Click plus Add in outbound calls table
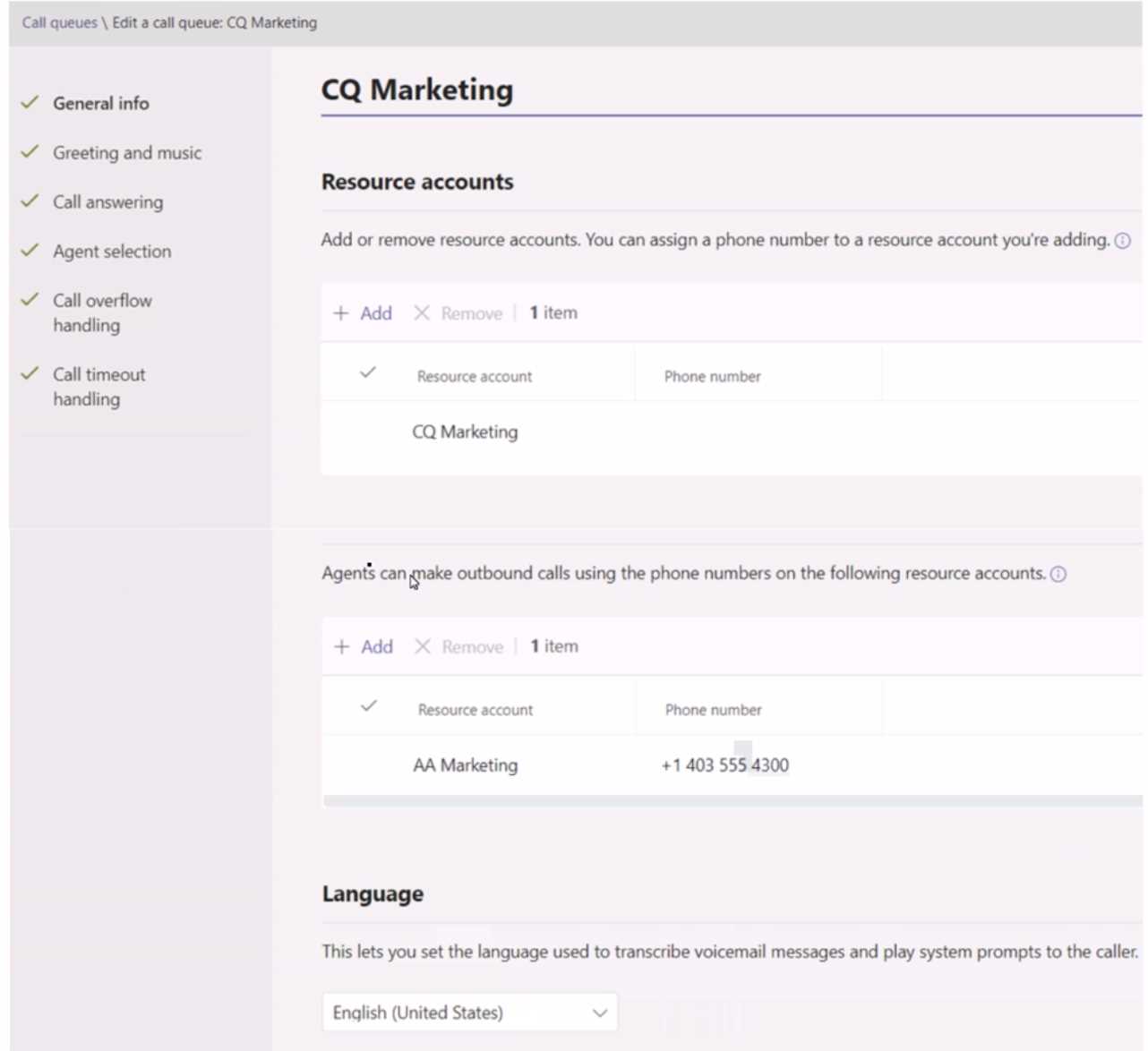Screen dimensions: 1148x1051 pyautogui.click(x=364, y=646)
